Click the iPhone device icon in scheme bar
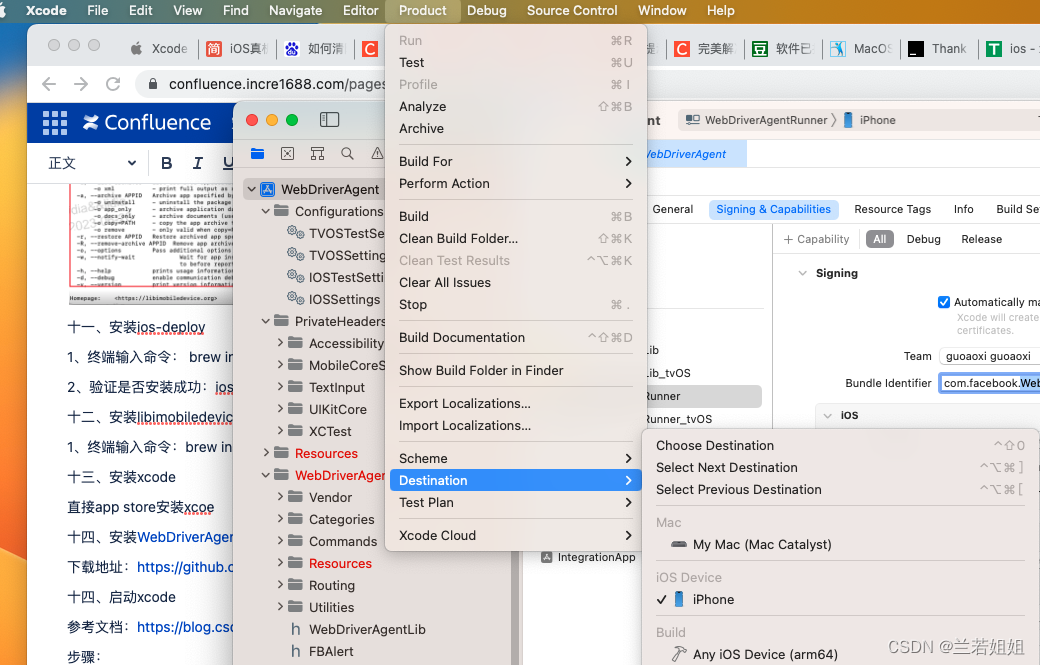Viewport: 1040px width, 665px height. (848, 120)
